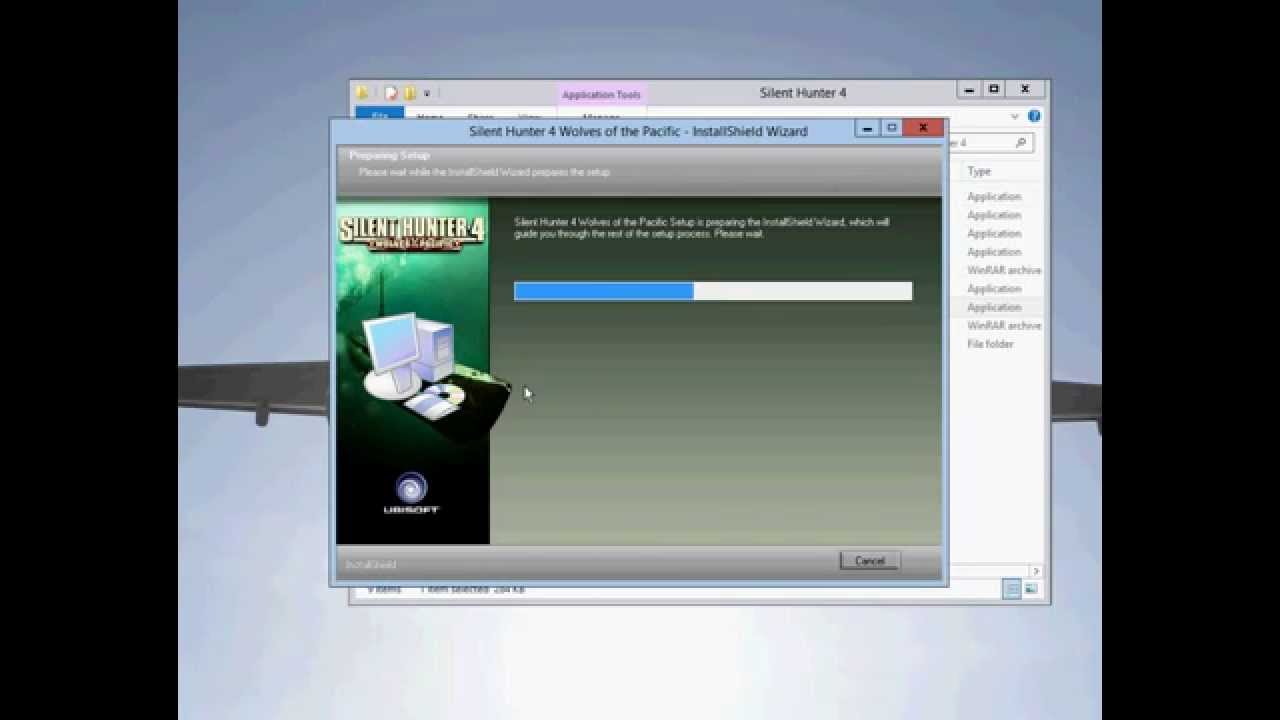Minimize the InstallShield Wizard window
Viewport: 1280px width, 720px height.
point(867,128)
